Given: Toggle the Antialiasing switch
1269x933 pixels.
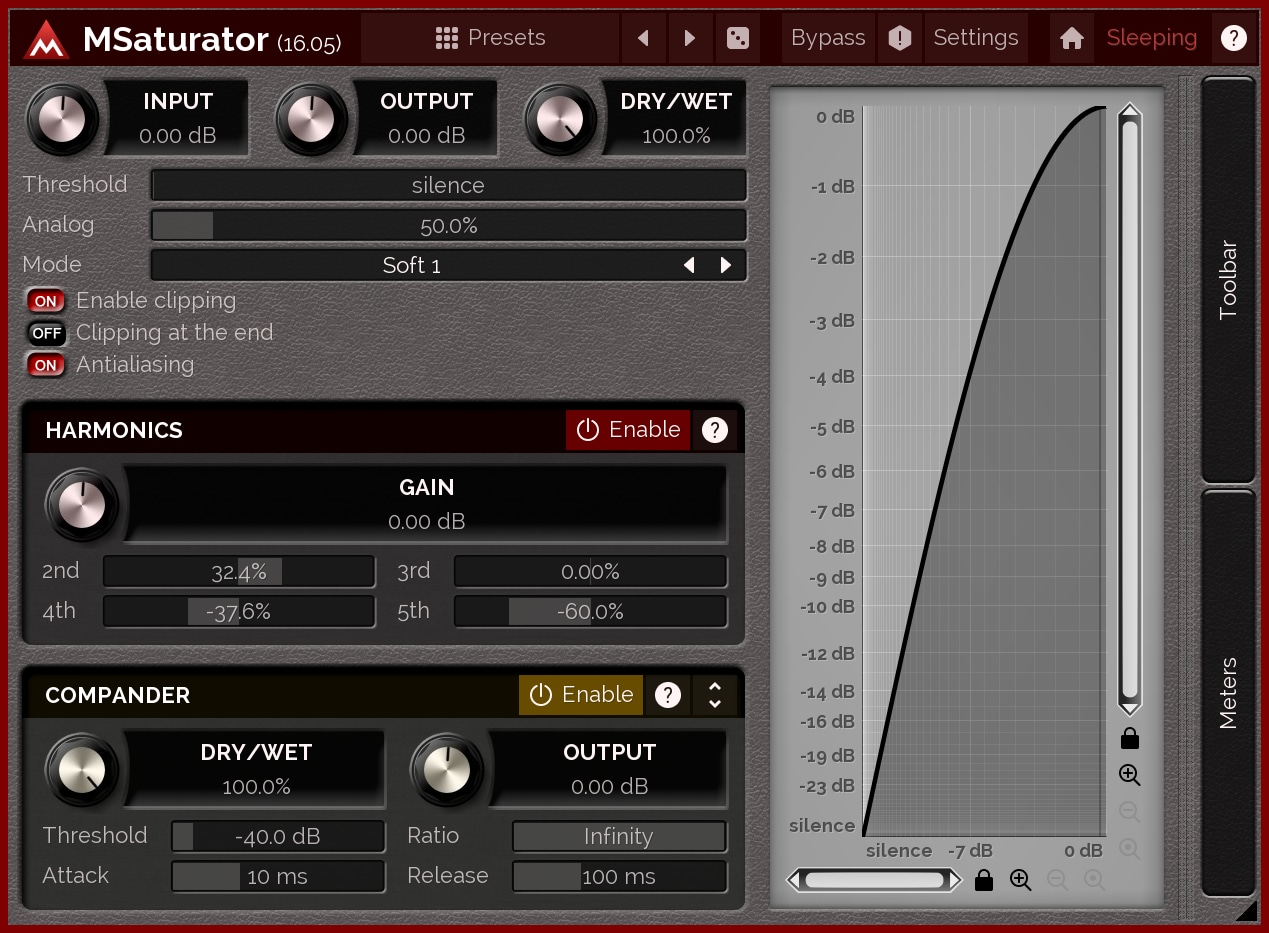Looking at the screenshot, I should (x=46, y=365).
